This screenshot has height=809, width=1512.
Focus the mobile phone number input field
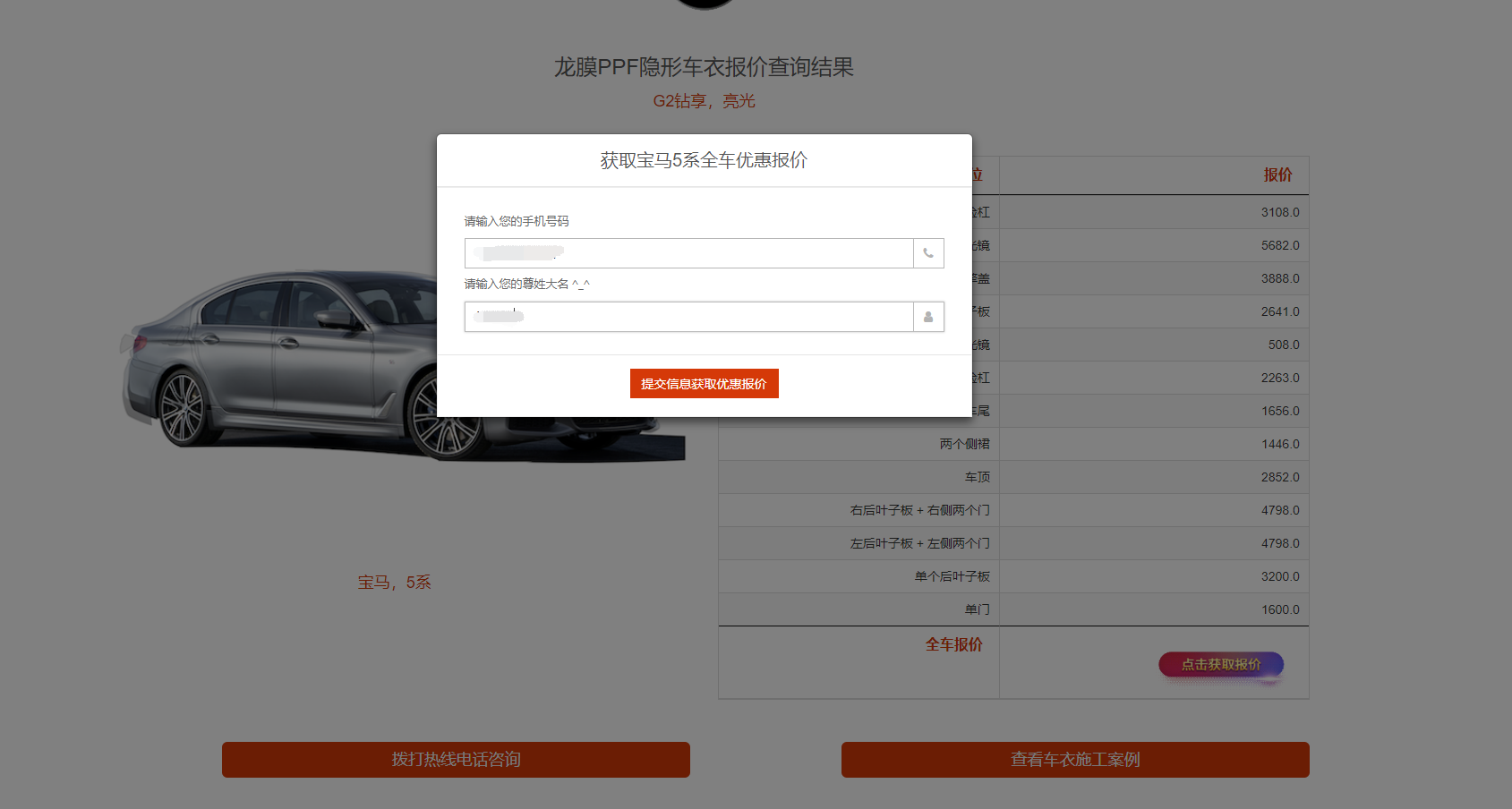(688, 253)
